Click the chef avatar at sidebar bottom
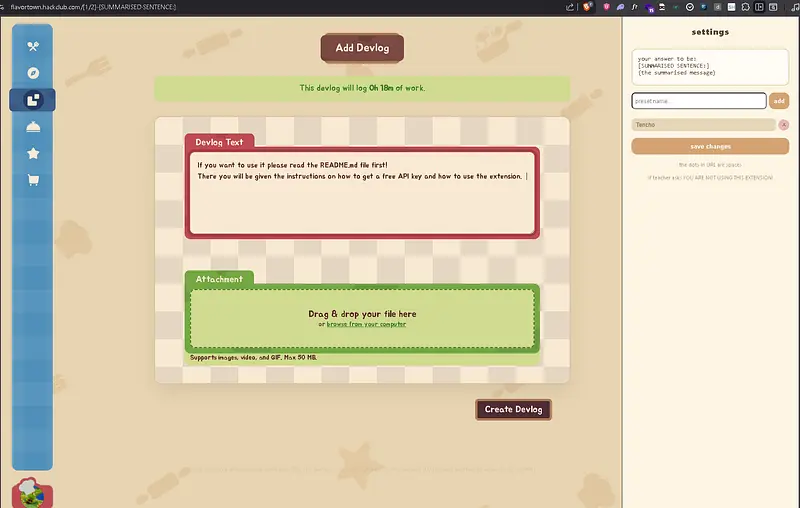Viewport: 800px width, 508px height. click(32, 492)
